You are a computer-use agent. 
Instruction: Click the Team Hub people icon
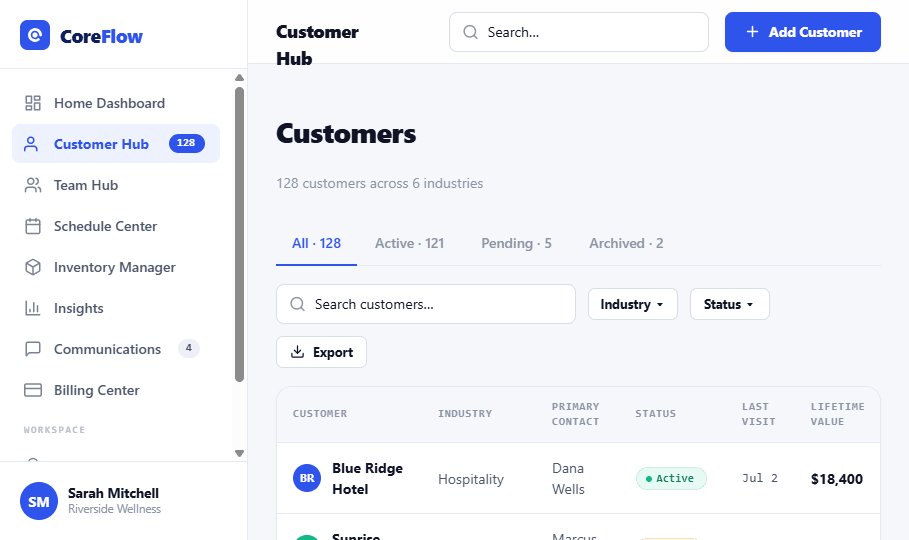click(33, 185)
